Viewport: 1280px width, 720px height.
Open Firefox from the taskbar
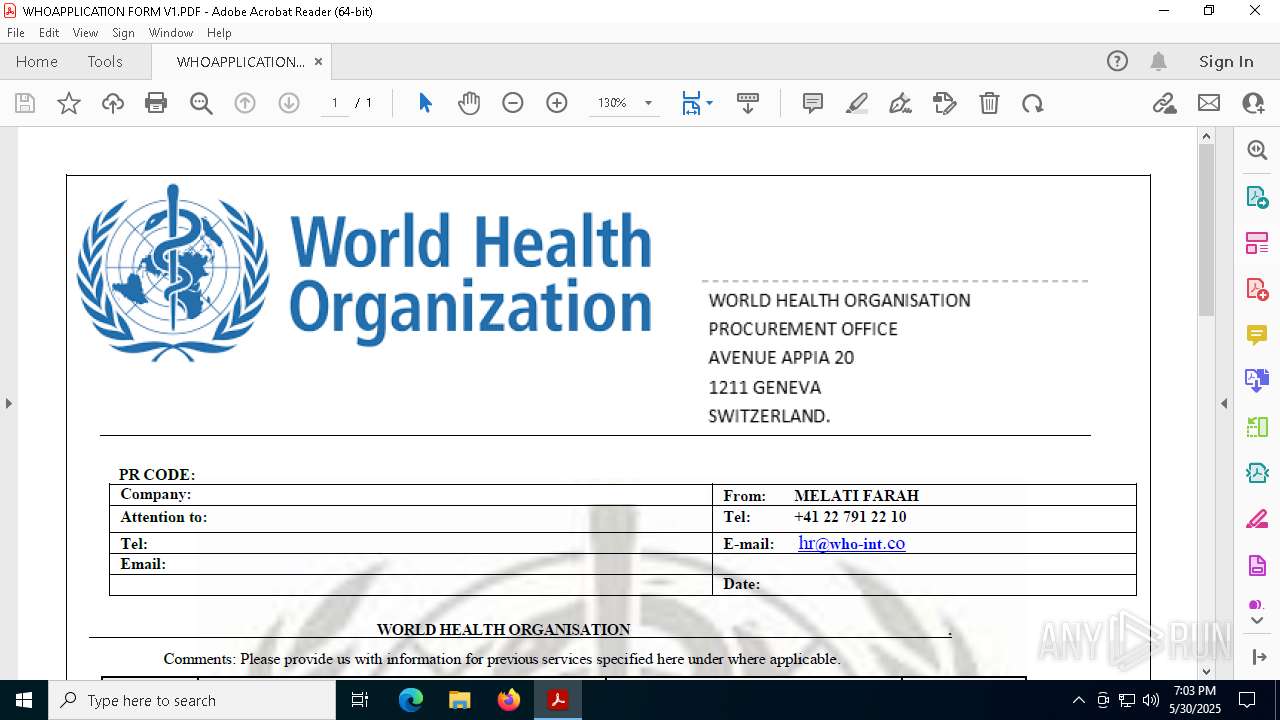(x=509, y=700)
